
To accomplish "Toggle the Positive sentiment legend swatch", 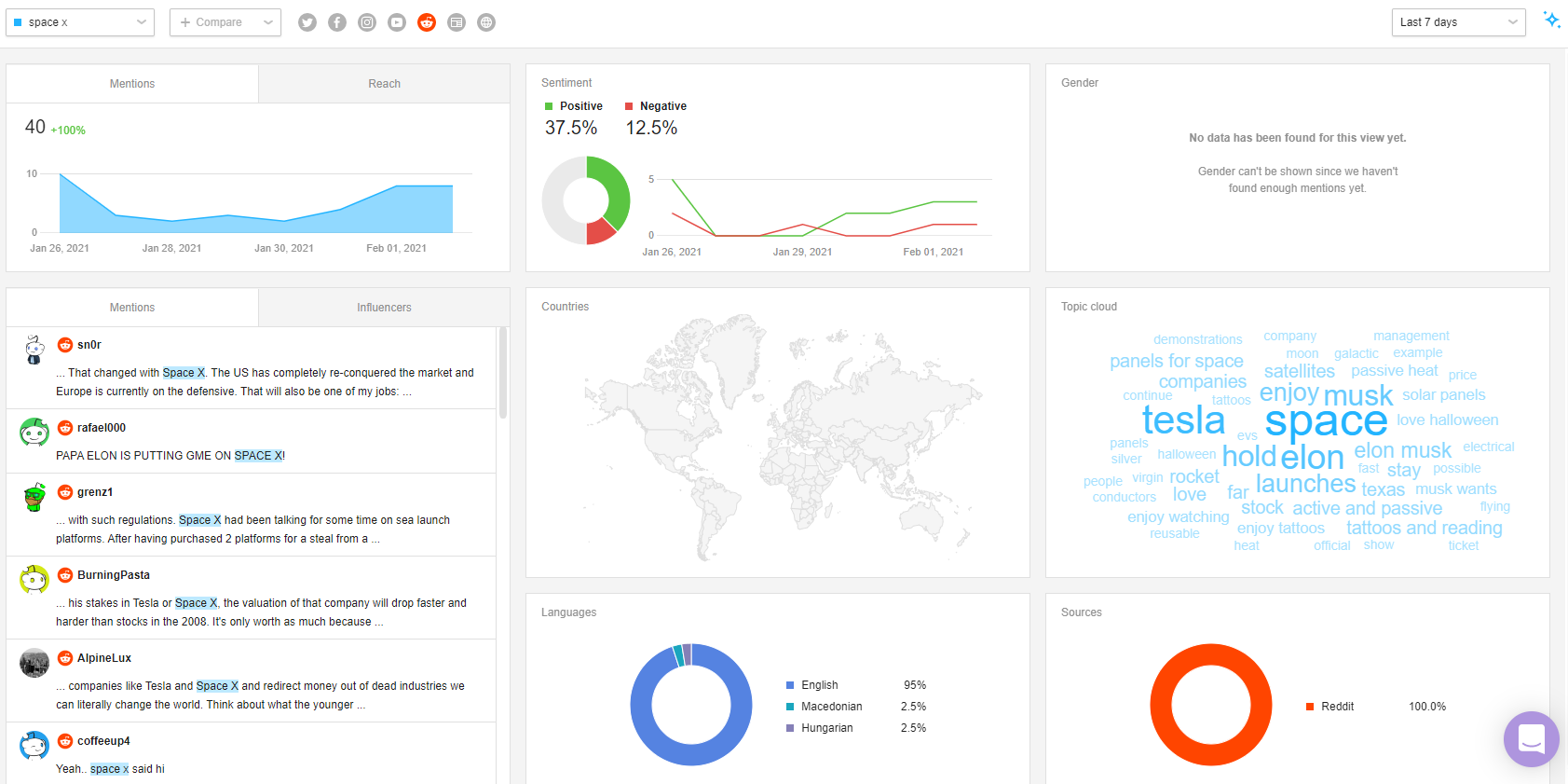I will 549,106.
